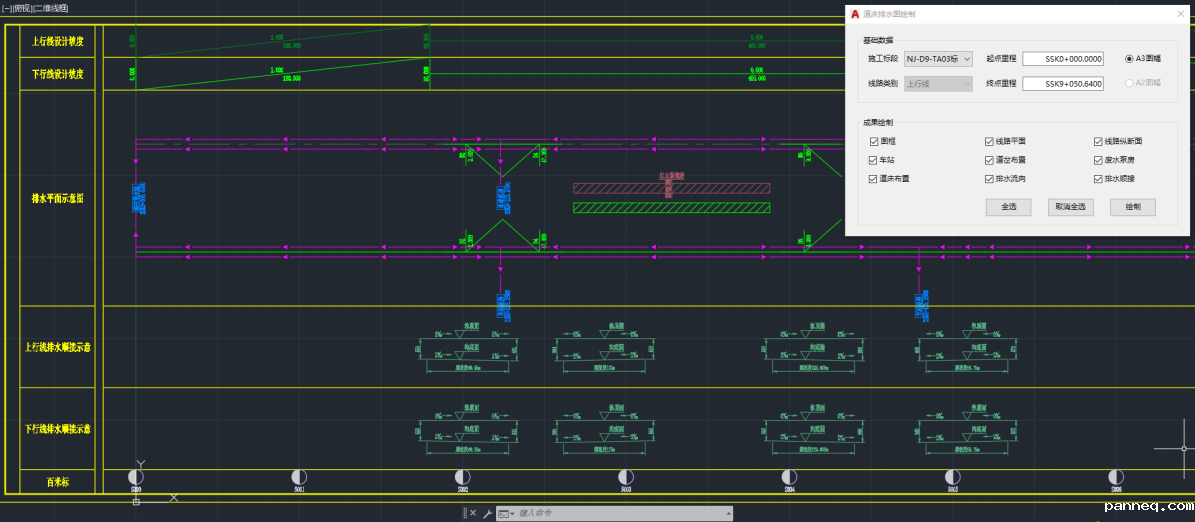Click the 全选 button
The image size is (1195, 522).
pyautogui.click(x=1008, y=207)
